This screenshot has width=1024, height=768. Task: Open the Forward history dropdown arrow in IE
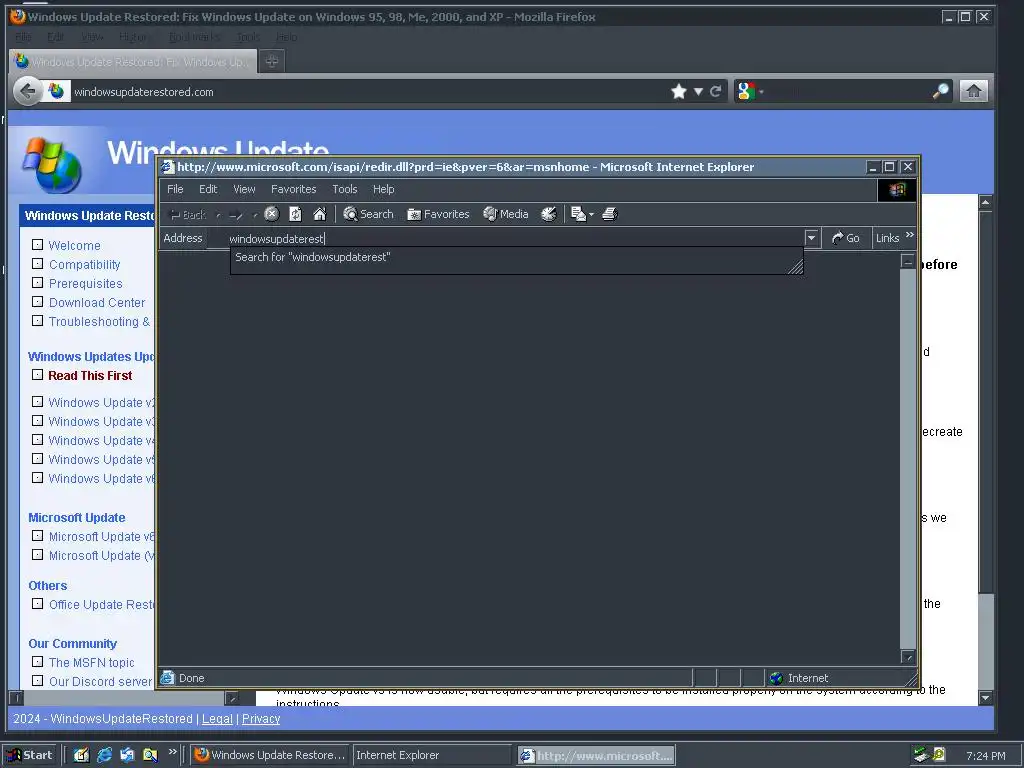point(255,215)
